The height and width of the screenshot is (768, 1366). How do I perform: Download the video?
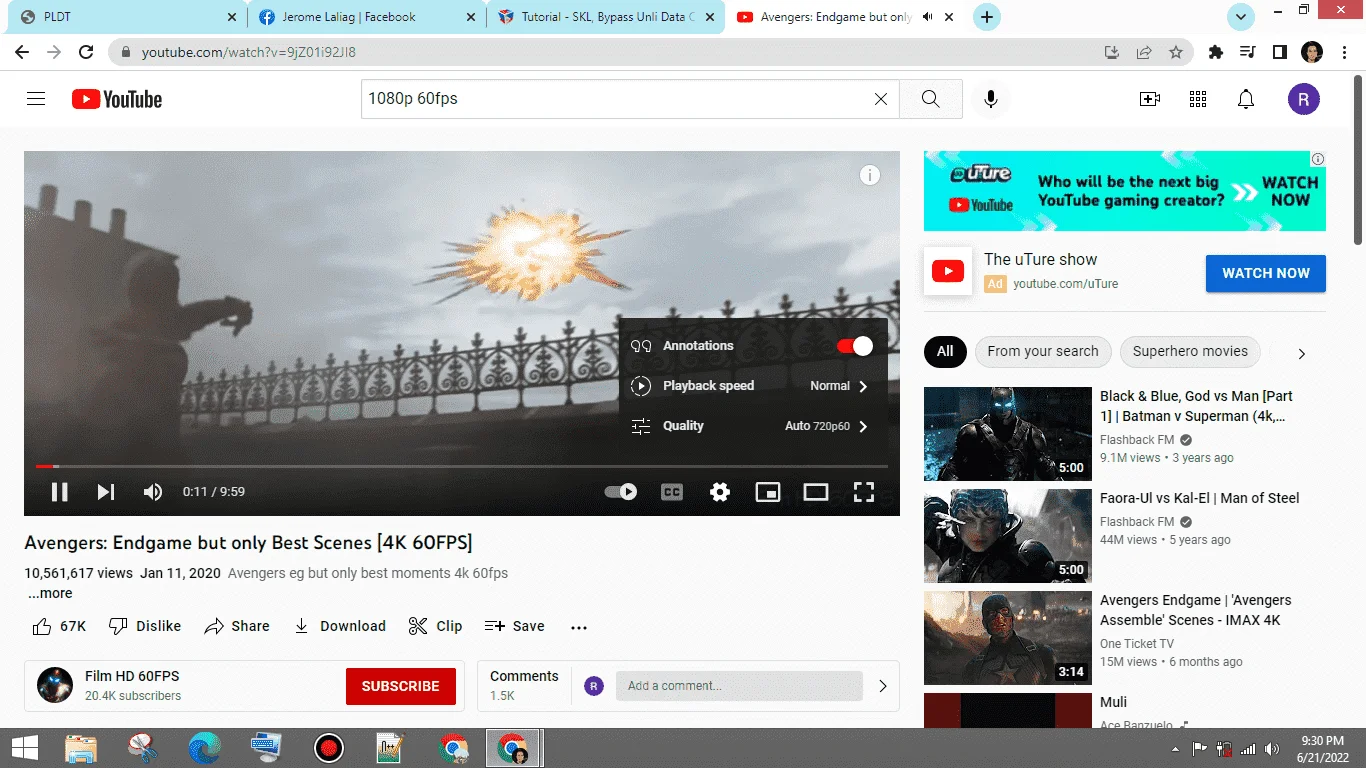[340, 626]
